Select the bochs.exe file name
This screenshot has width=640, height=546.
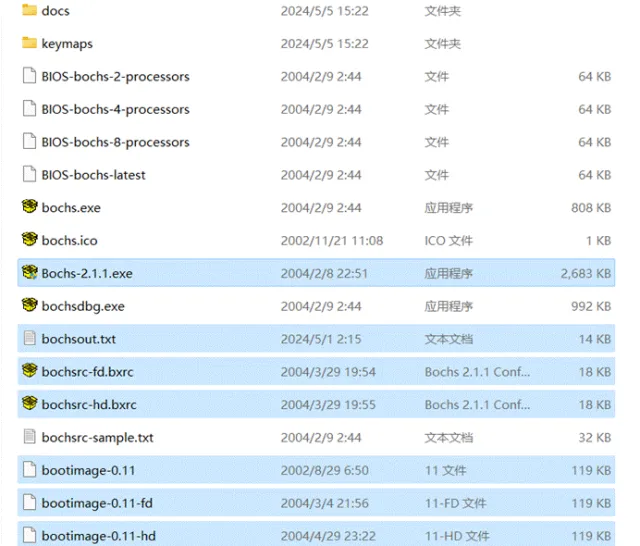[71, 208]
